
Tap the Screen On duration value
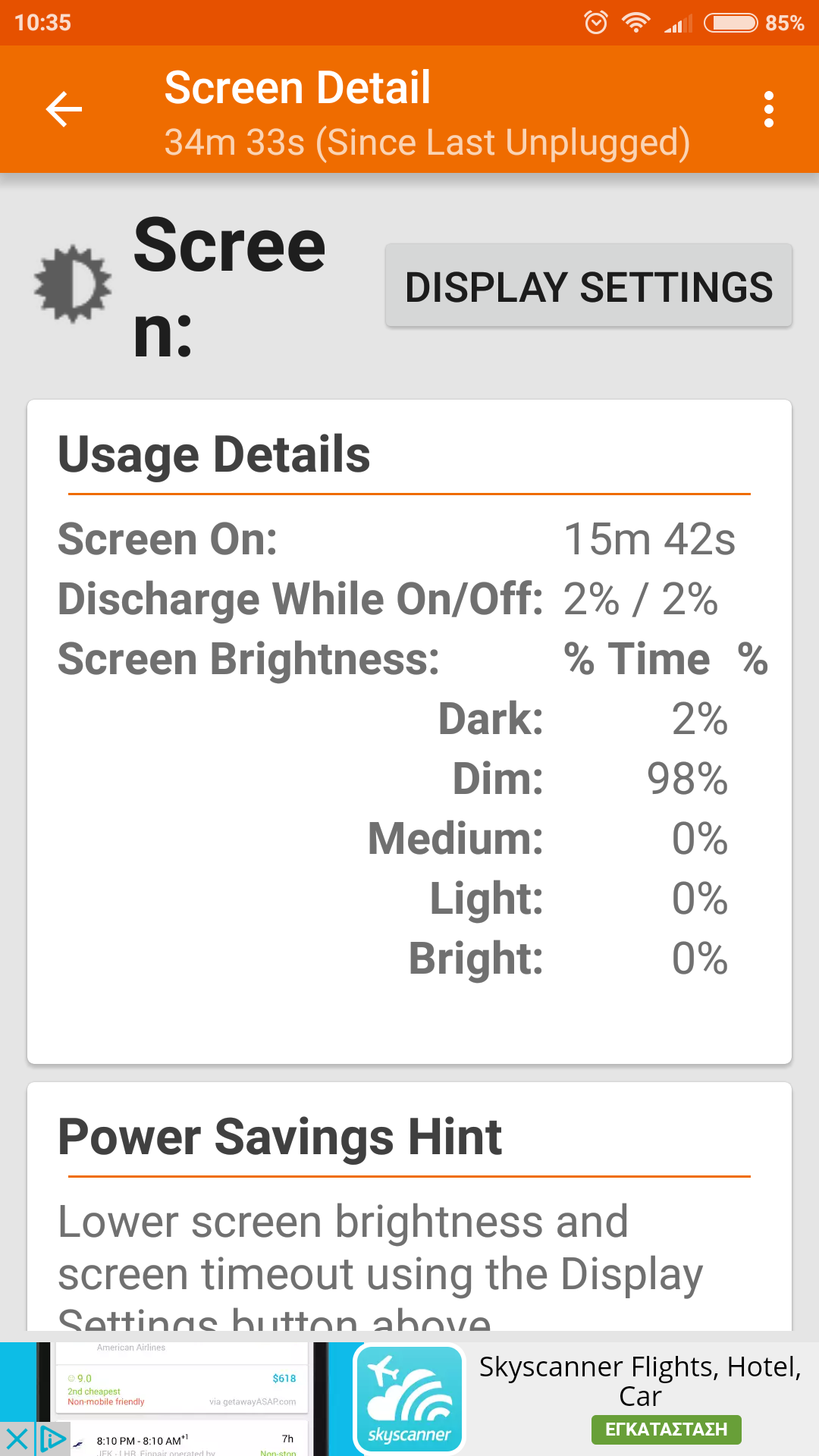coord(649,539)
